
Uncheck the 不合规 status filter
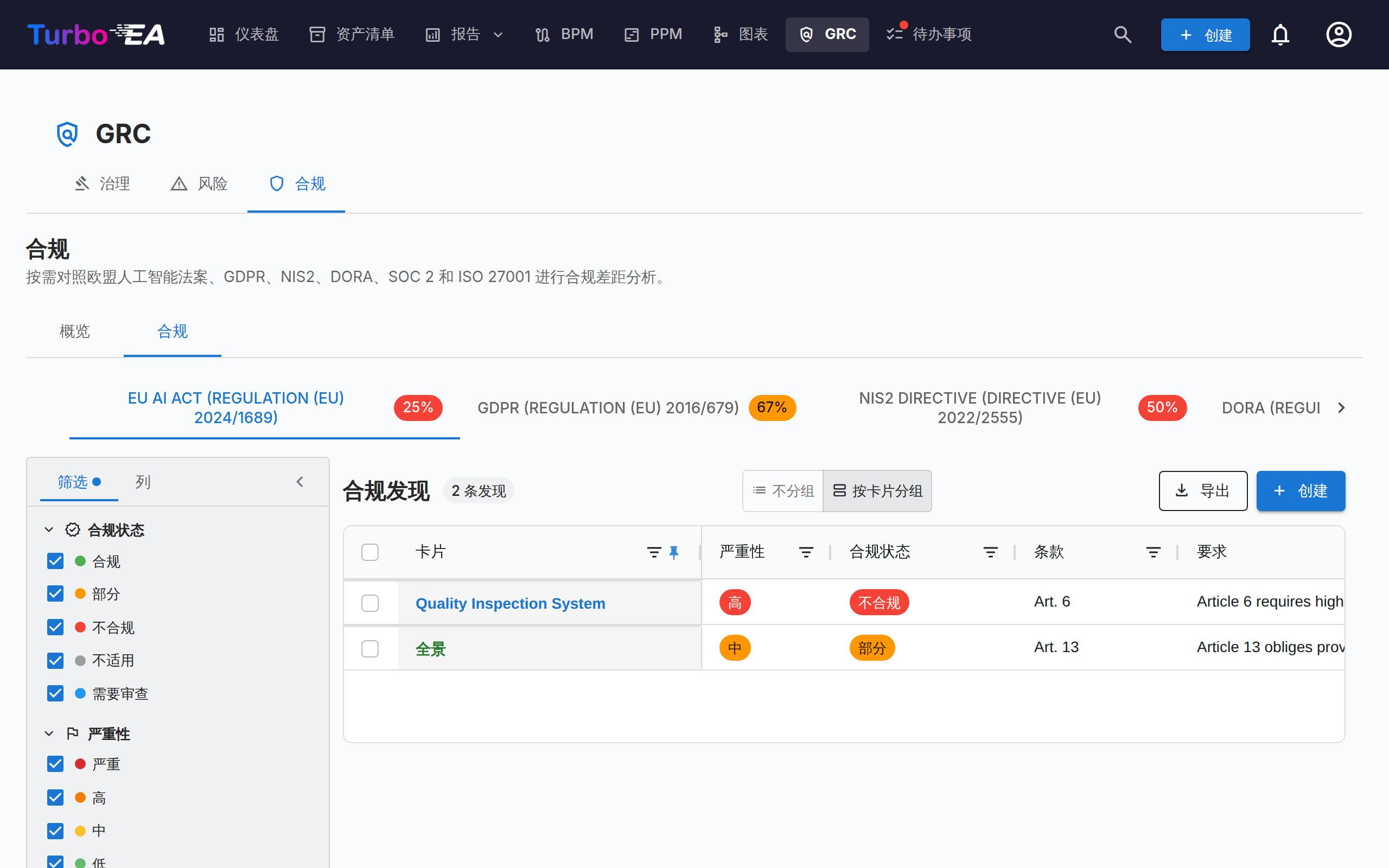(x=55, y=627)
